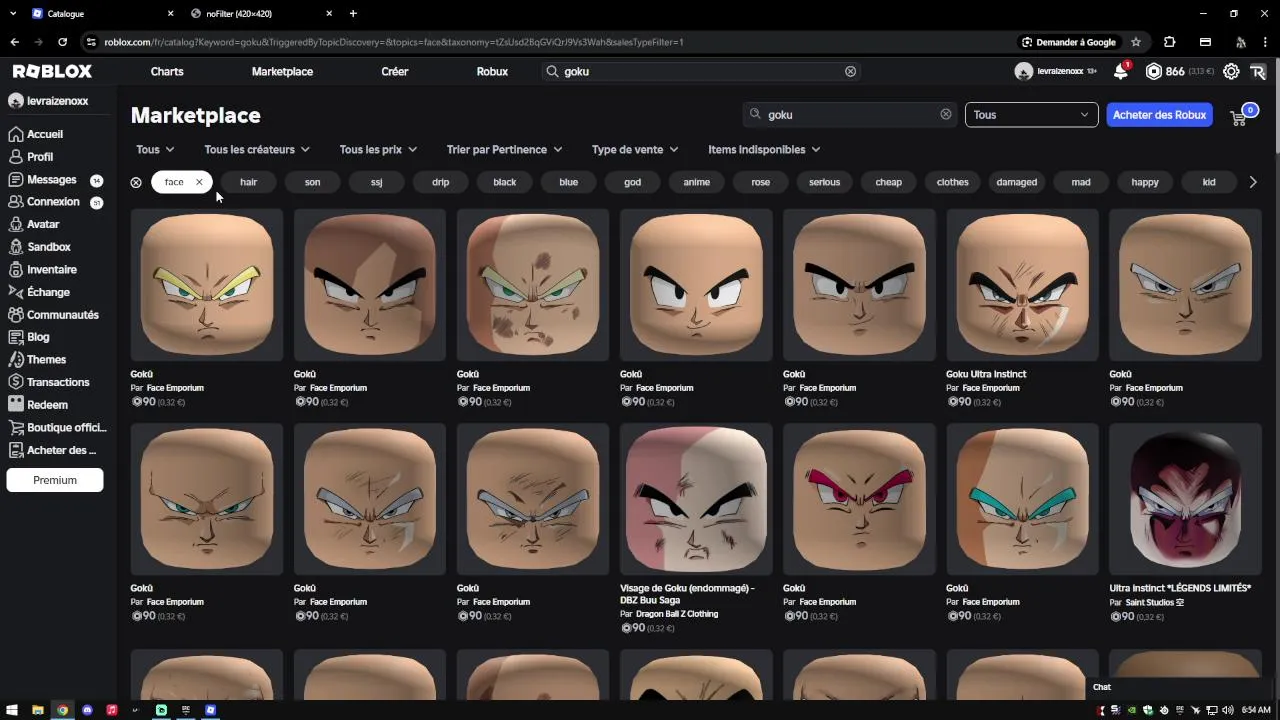Open the Type de vente dropdown
The width and height of the screenshot is (1280, 720).
coord(635,150)
